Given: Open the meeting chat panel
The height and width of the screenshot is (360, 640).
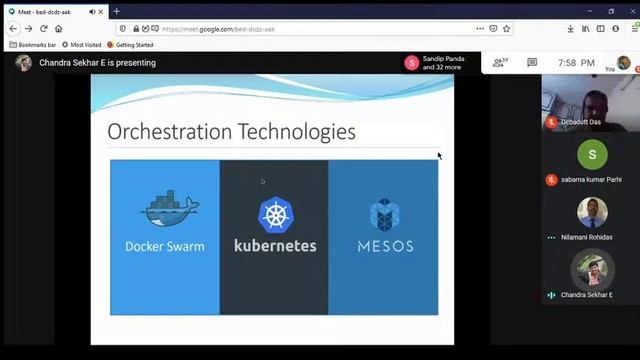Looking at the screenshot, I should [x=532, y=62].
